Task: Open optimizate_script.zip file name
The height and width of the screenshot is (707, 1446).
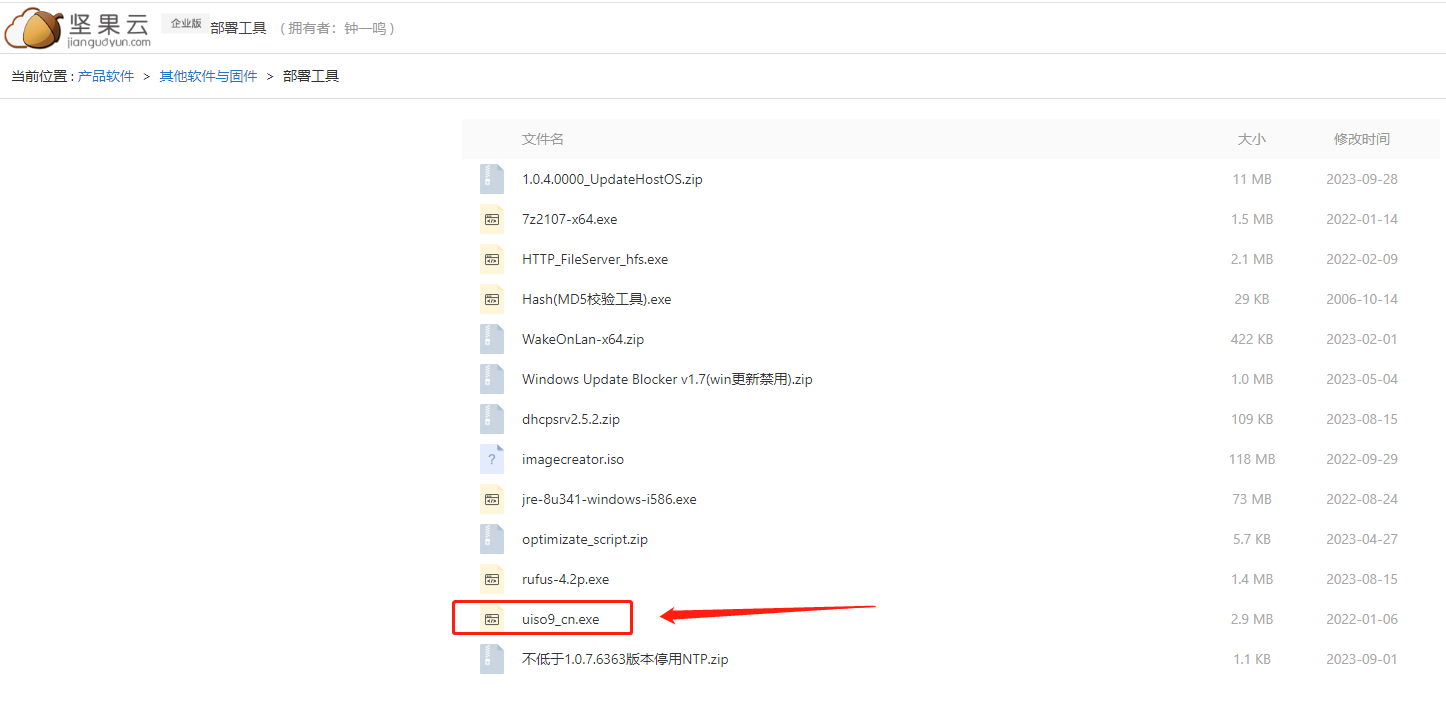Action: click(x=585, y=539)
